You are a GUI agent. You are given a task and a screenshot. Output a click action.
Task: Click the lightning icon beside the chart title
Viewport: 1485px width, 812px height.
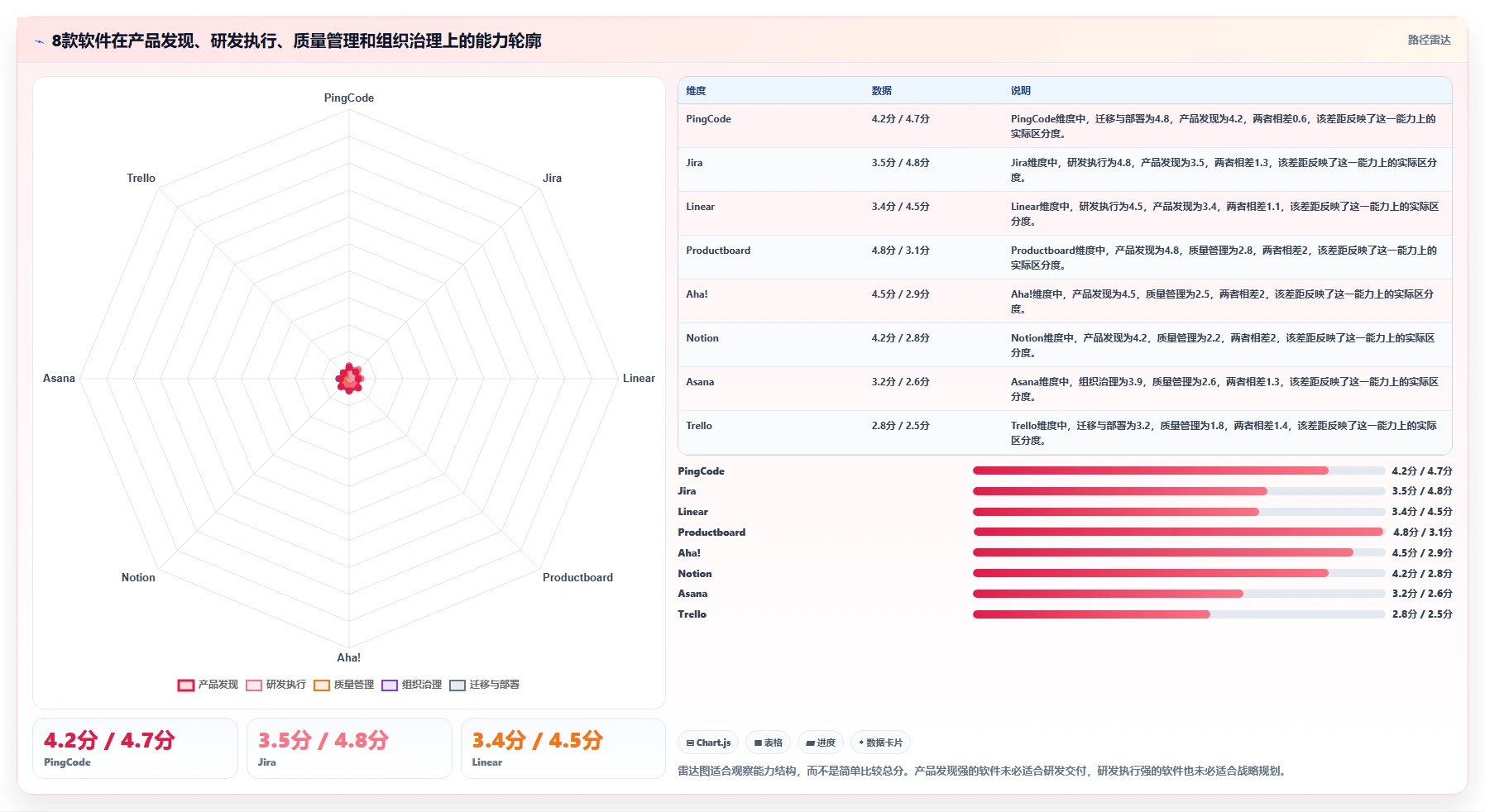(39, 41)
